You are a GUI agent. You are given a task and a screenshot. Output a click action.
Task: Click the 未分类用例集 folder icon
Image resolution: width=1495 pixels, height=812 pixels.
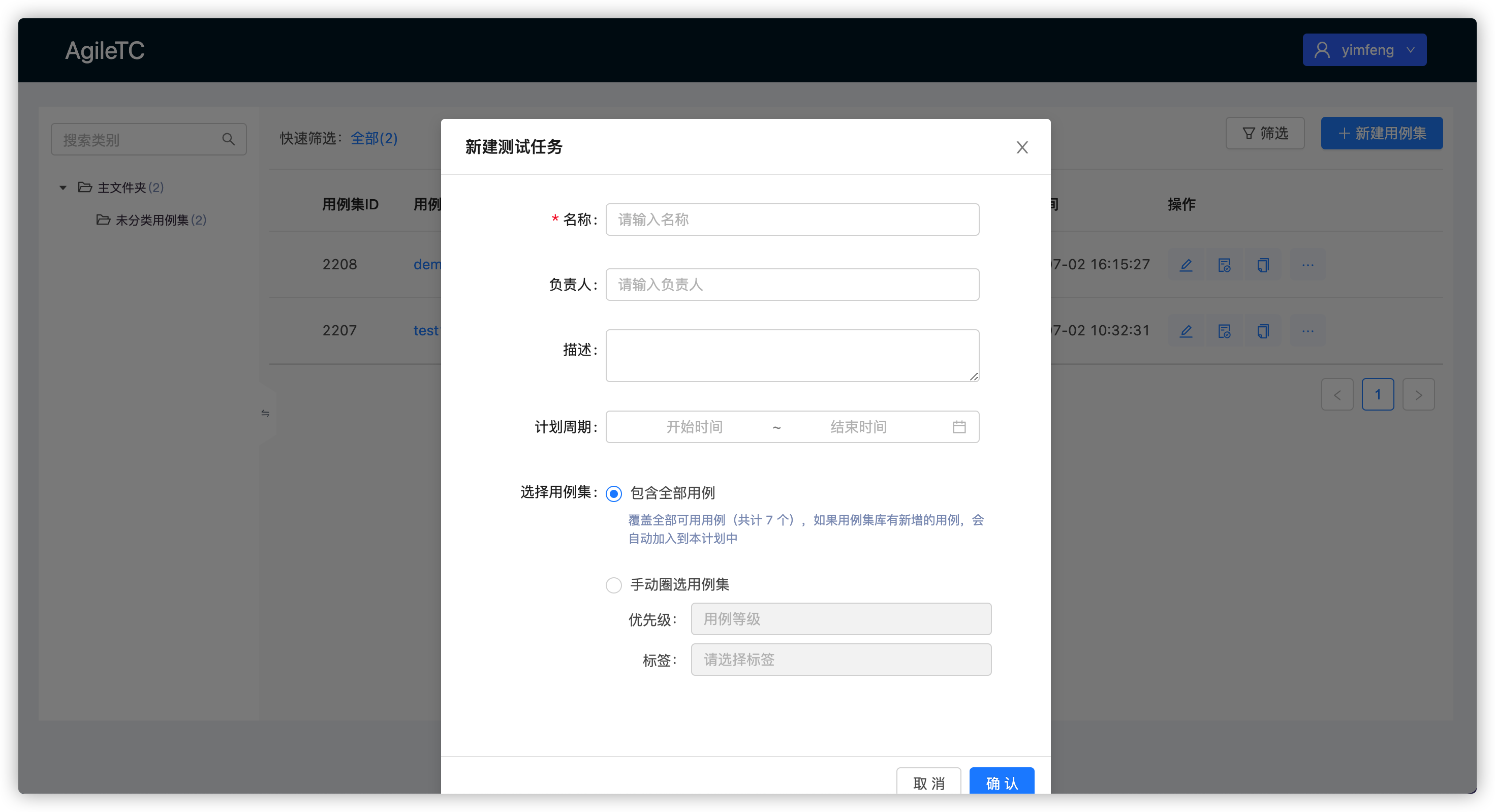pos(103,220)
